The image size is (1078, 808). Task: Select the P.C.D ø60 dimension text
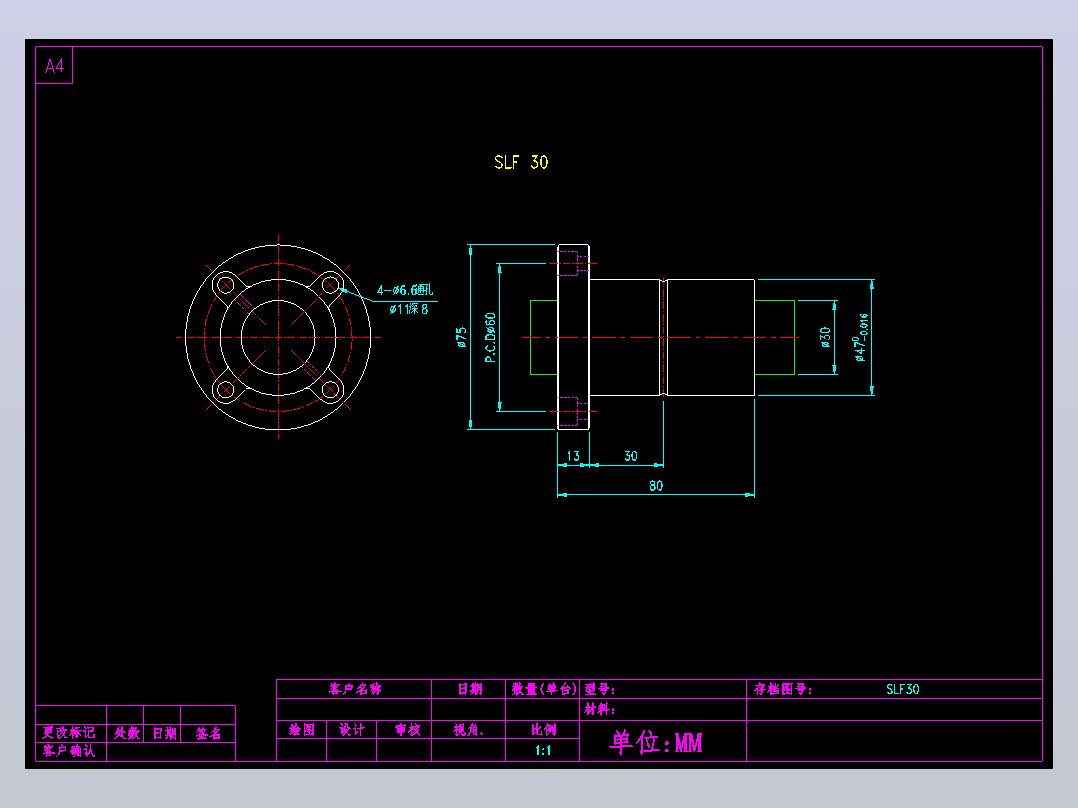[x=490, y=338]
